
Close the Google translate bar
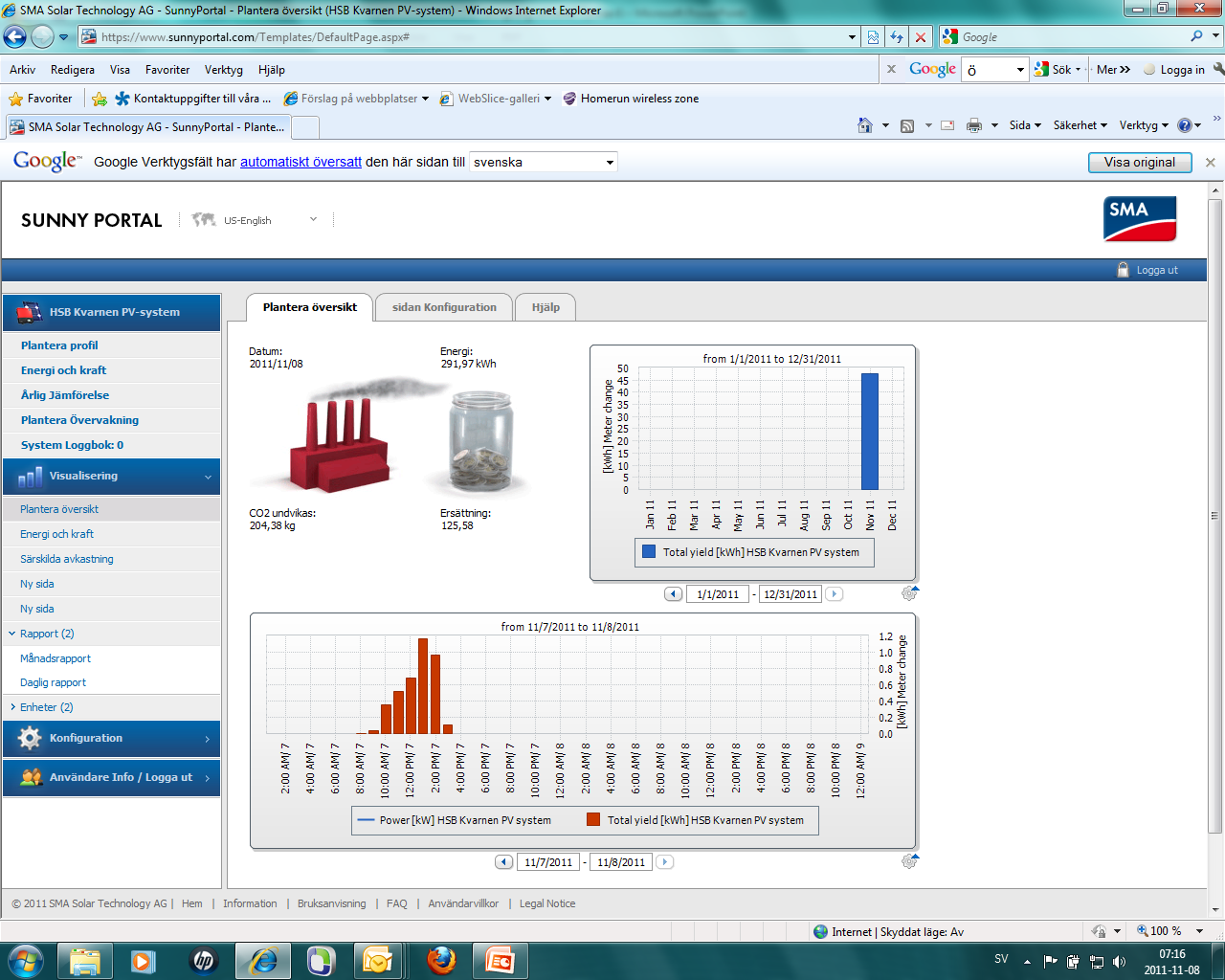[1211, 163]
